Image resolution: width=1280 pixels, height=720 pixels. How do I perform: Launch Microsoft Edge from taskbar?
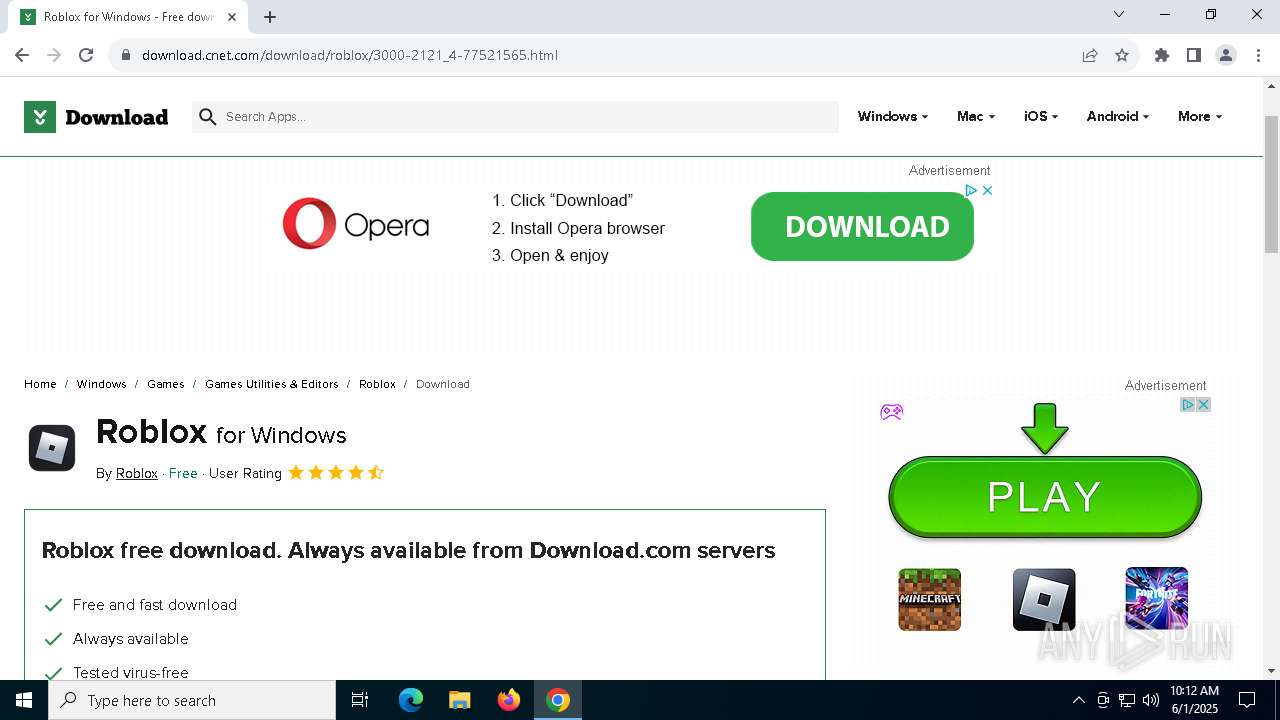click(x=411, y=700)
